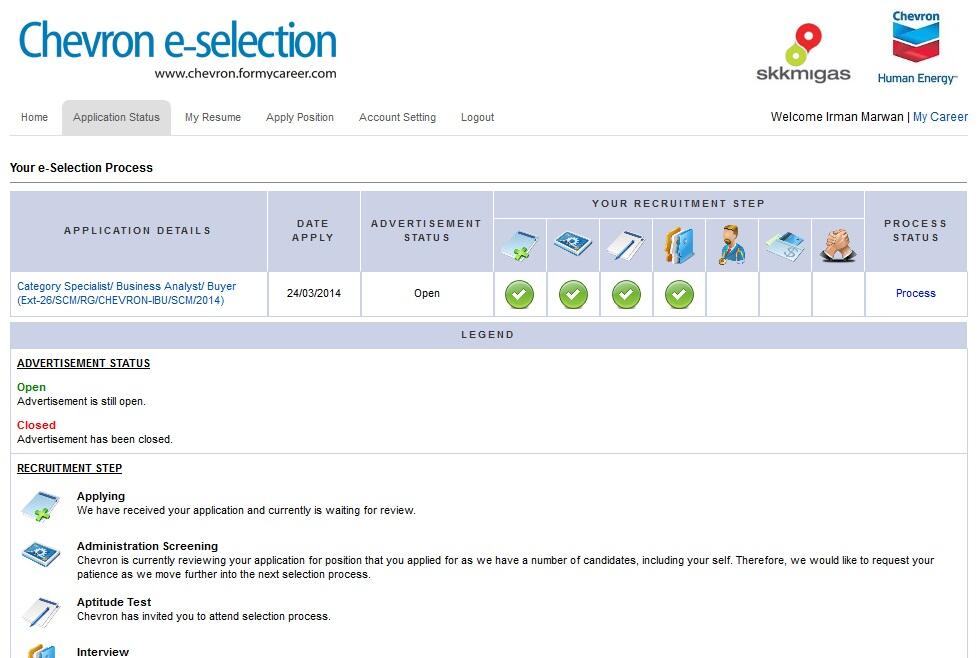Screen dimensions: 977x658
Task: Click green checkmark under Aptitude Test step
Action: 626,294
